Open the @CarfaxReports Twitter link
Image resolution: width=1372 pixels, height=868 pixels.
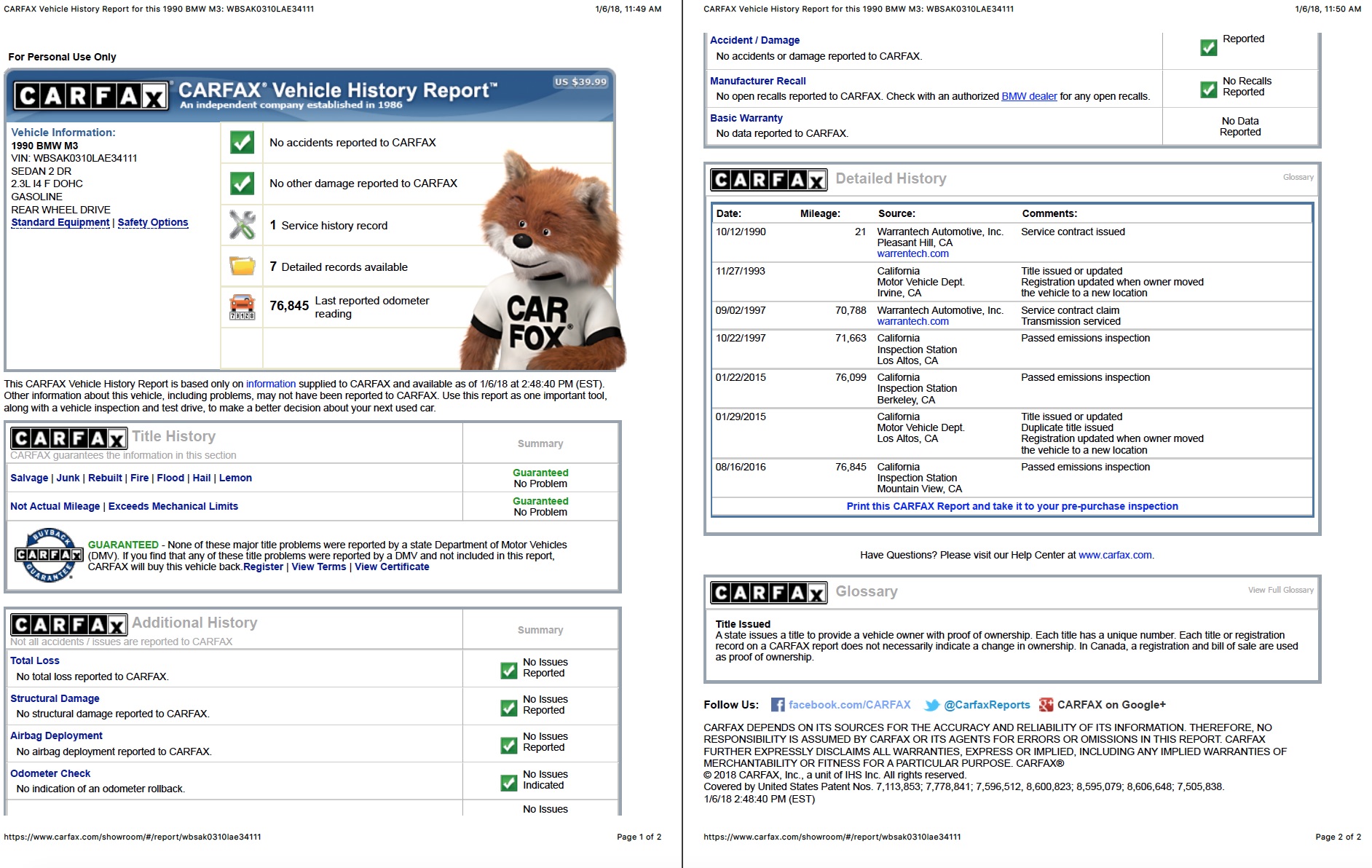click(987, 705)
